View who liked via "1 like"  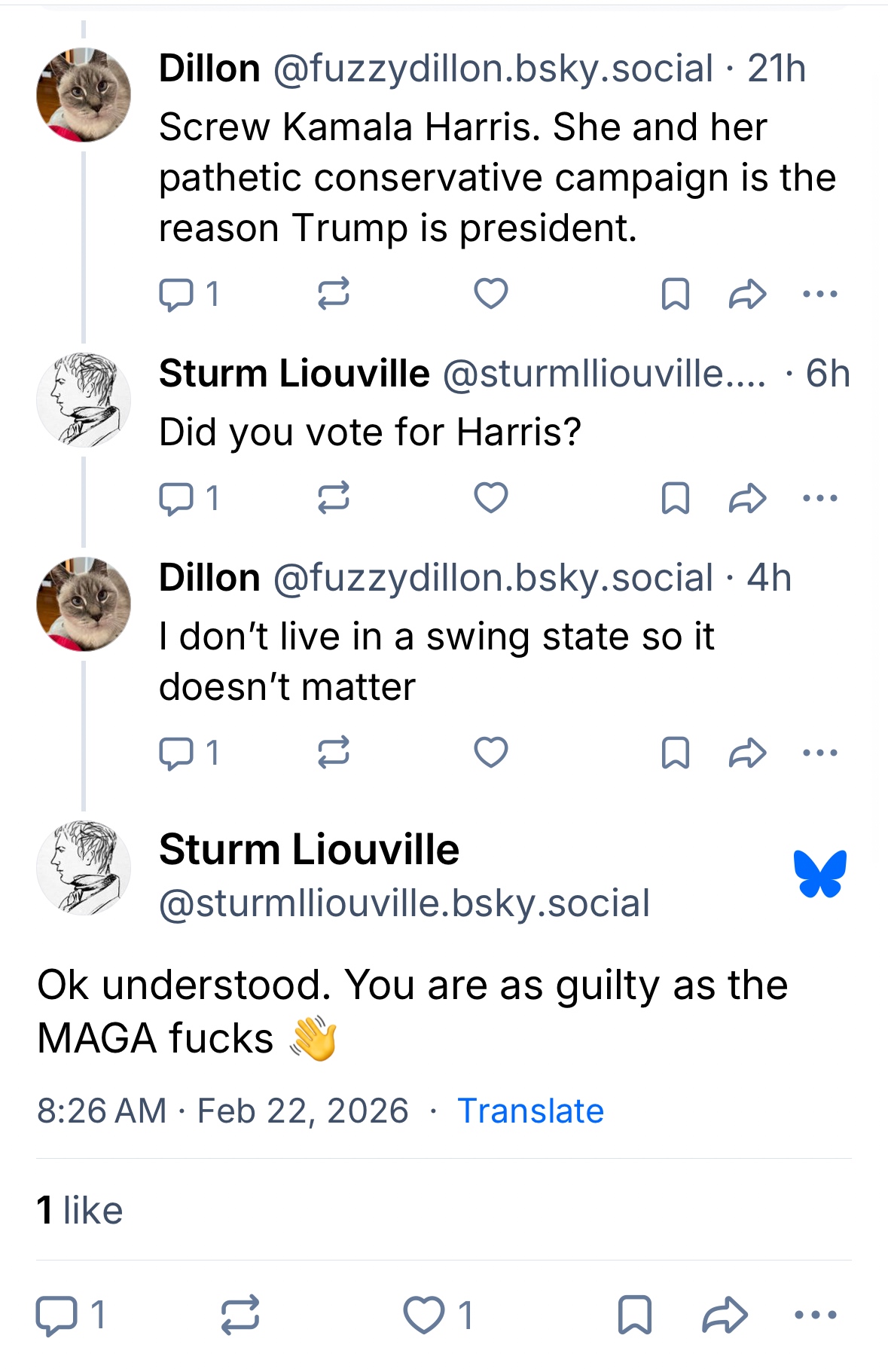[x=80, y=1211]
